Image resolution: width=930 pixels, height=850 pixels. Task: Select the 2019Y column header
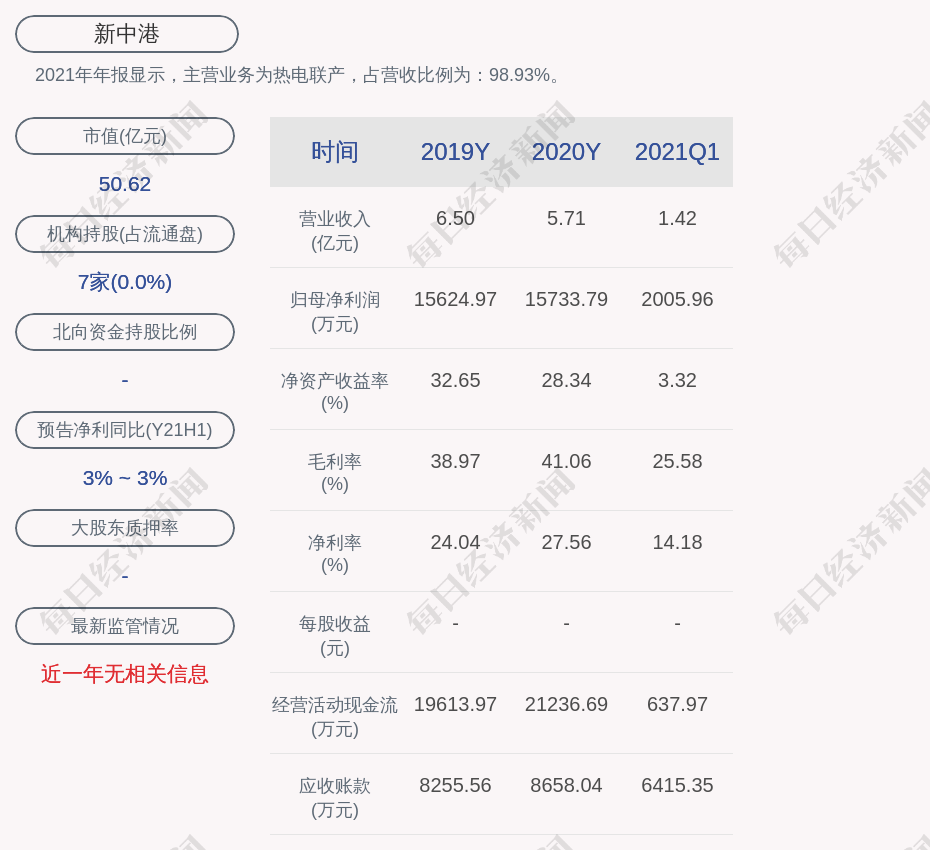point(455,152)
